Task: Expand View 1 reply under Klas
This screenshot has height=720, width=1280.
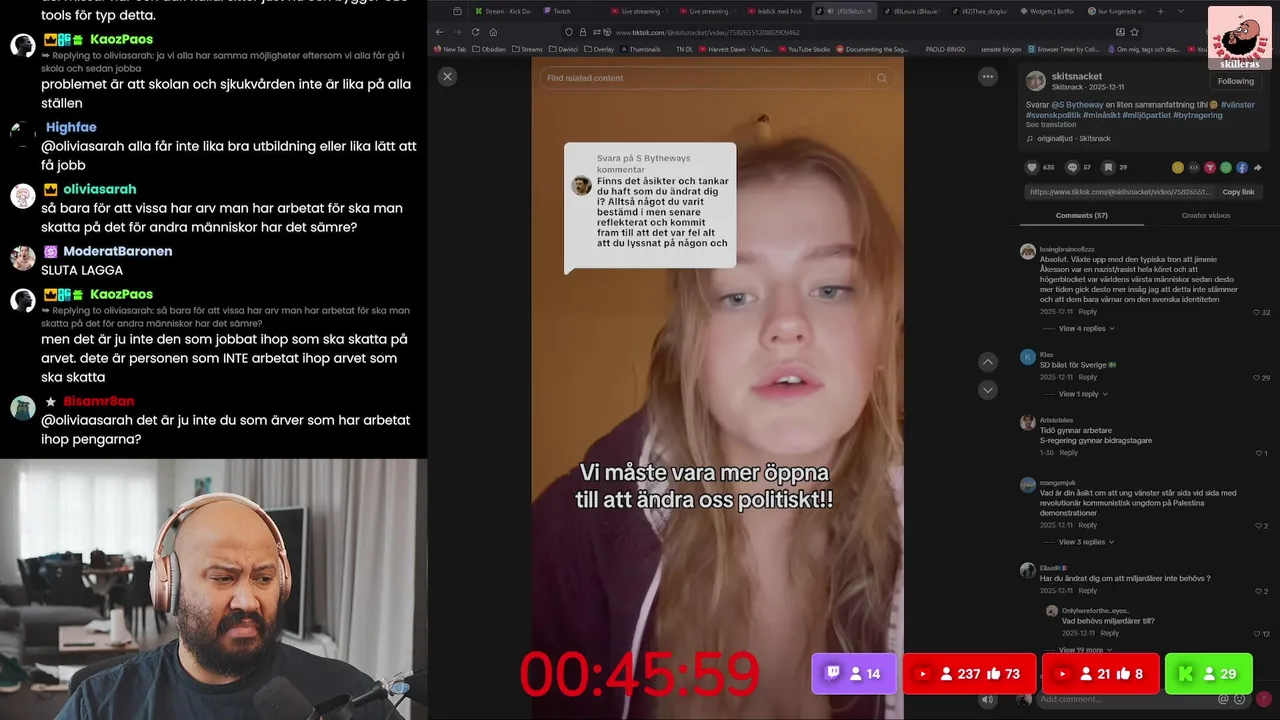Action: (x=1084, y=394)
